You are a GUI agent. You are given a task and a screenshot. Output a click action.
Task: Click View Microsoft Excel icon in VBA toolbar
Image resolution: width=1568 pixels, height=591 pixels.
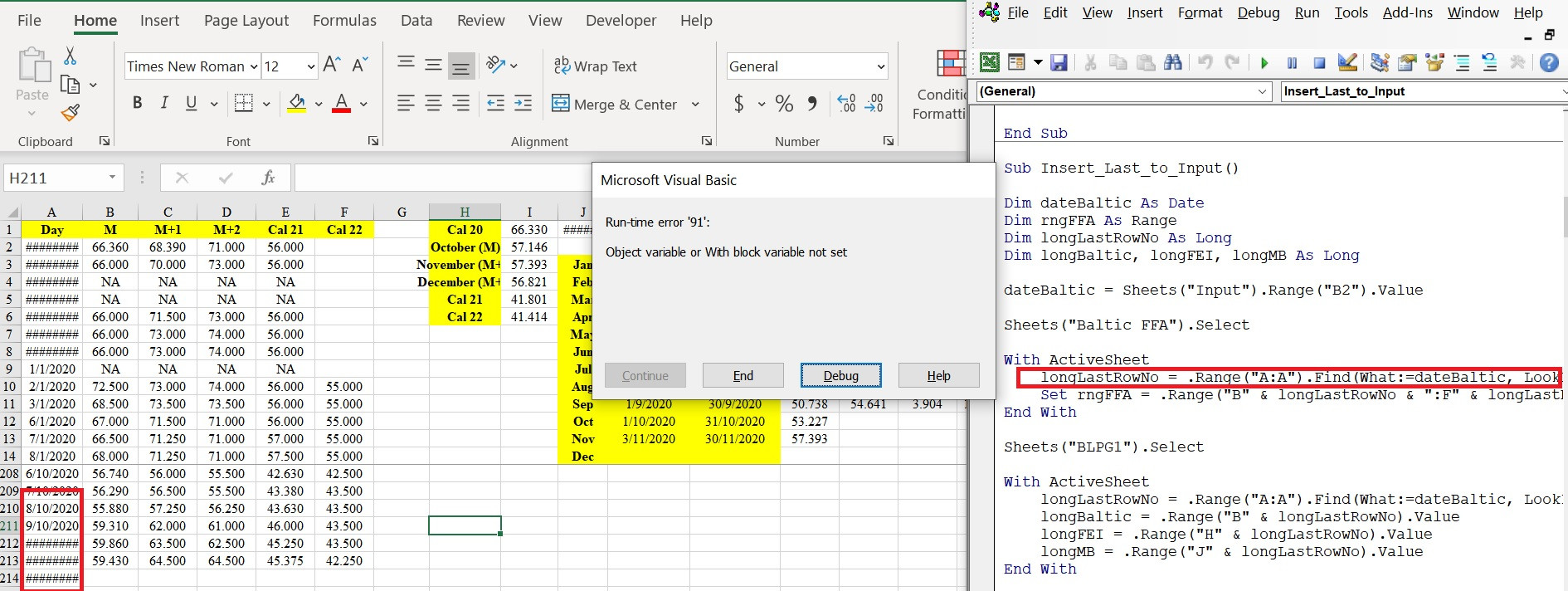pos(990,62)
